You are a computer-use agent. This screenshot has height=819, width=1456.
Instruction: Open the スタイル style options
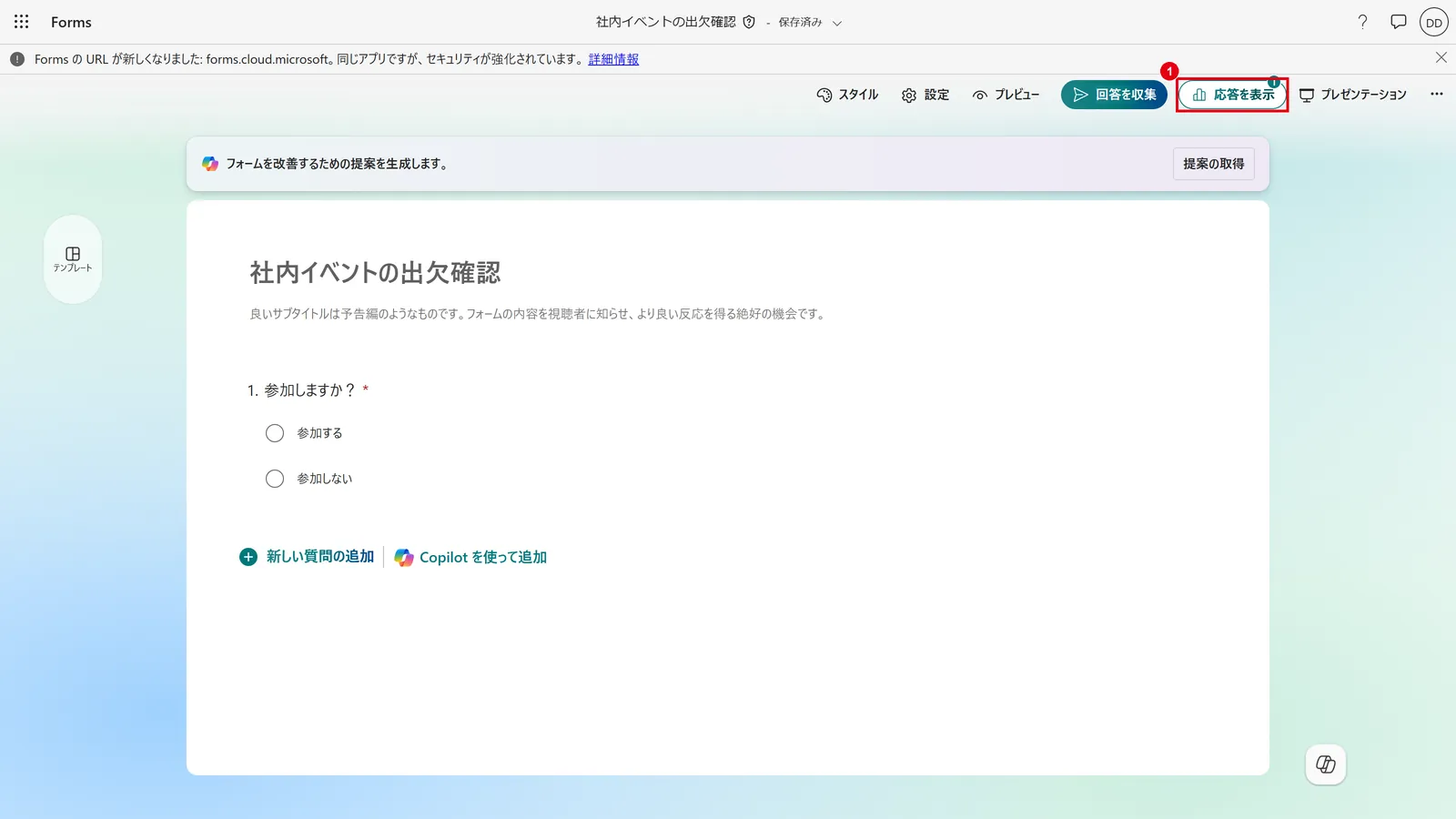847,95
